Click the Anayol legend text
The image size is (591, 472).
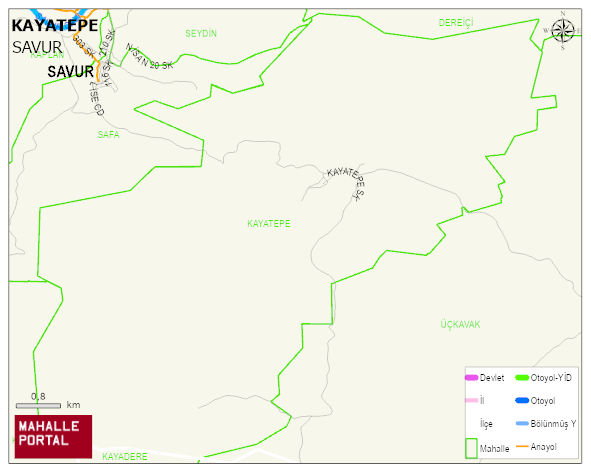pyautogui.click(x=544, y=447)
